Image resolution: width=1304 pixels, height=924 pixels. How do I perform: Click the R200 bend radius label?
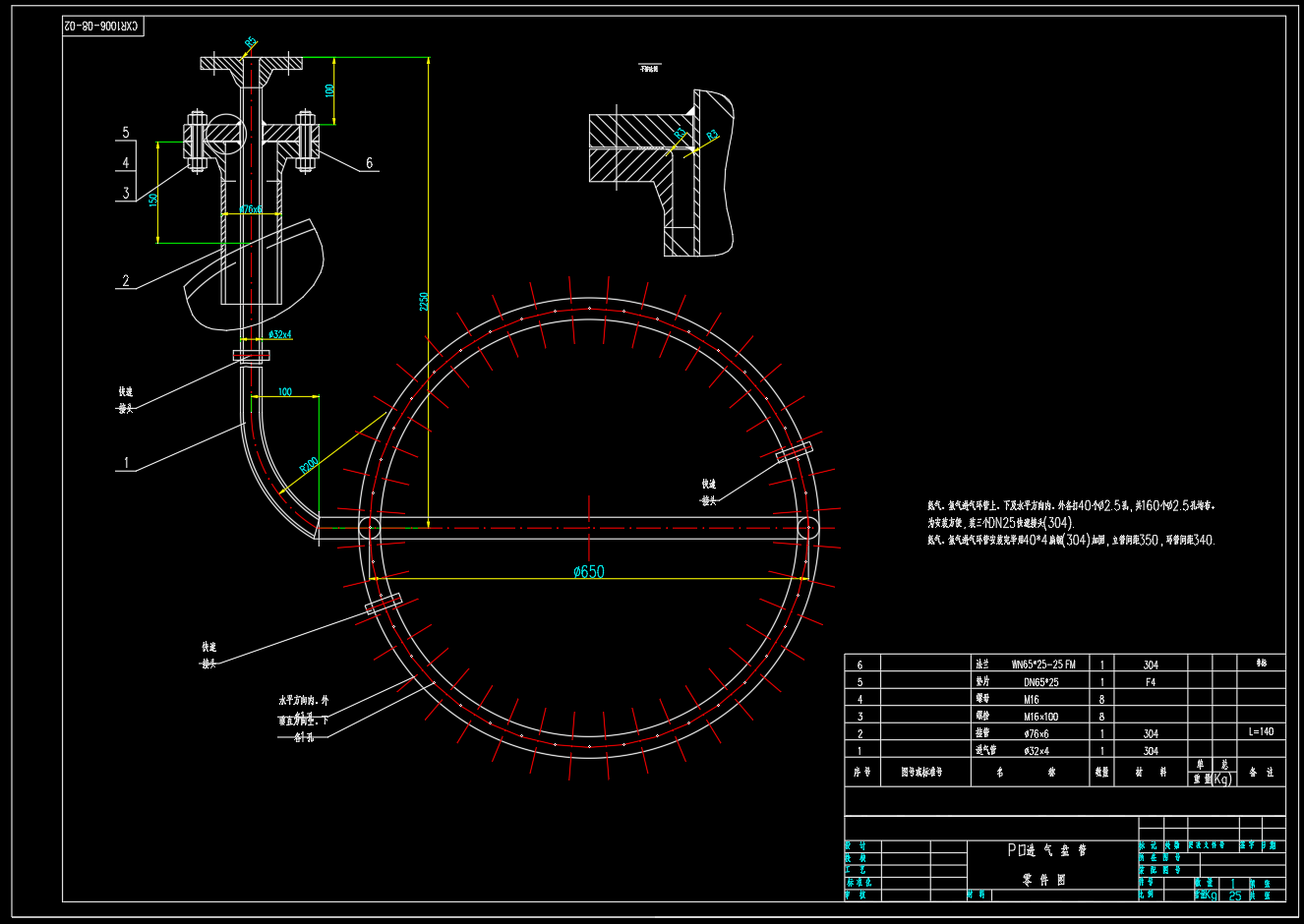click(x=309, y=464)
